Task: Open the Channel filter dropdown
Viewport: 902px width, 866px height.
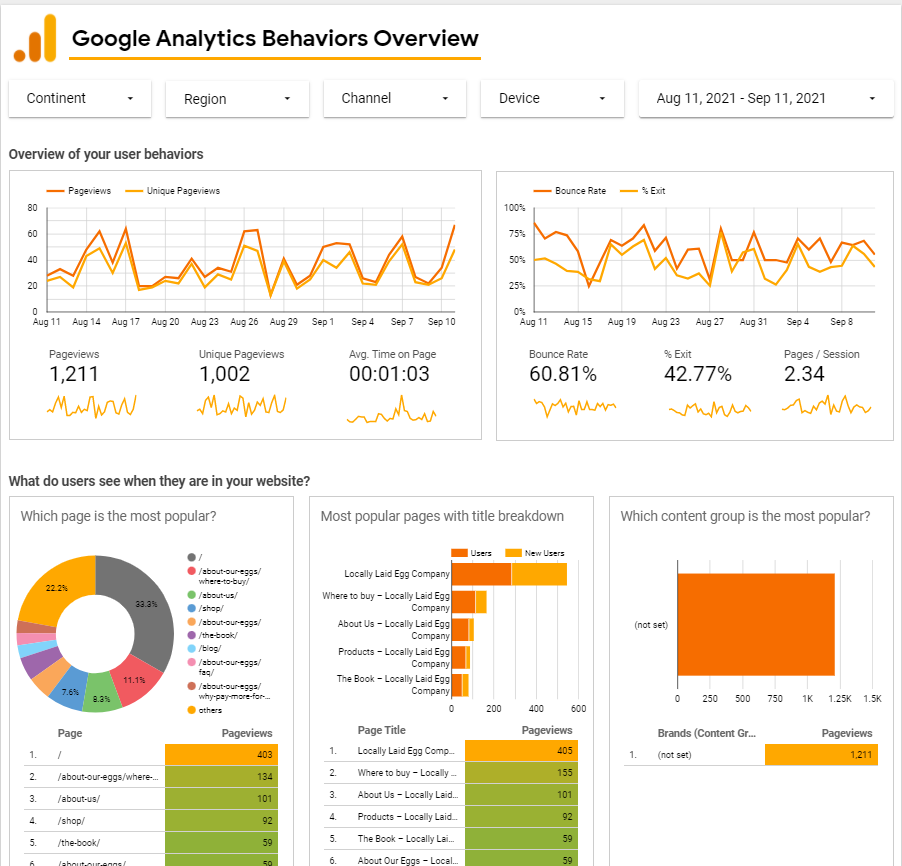Action: (x=395, y=98)
